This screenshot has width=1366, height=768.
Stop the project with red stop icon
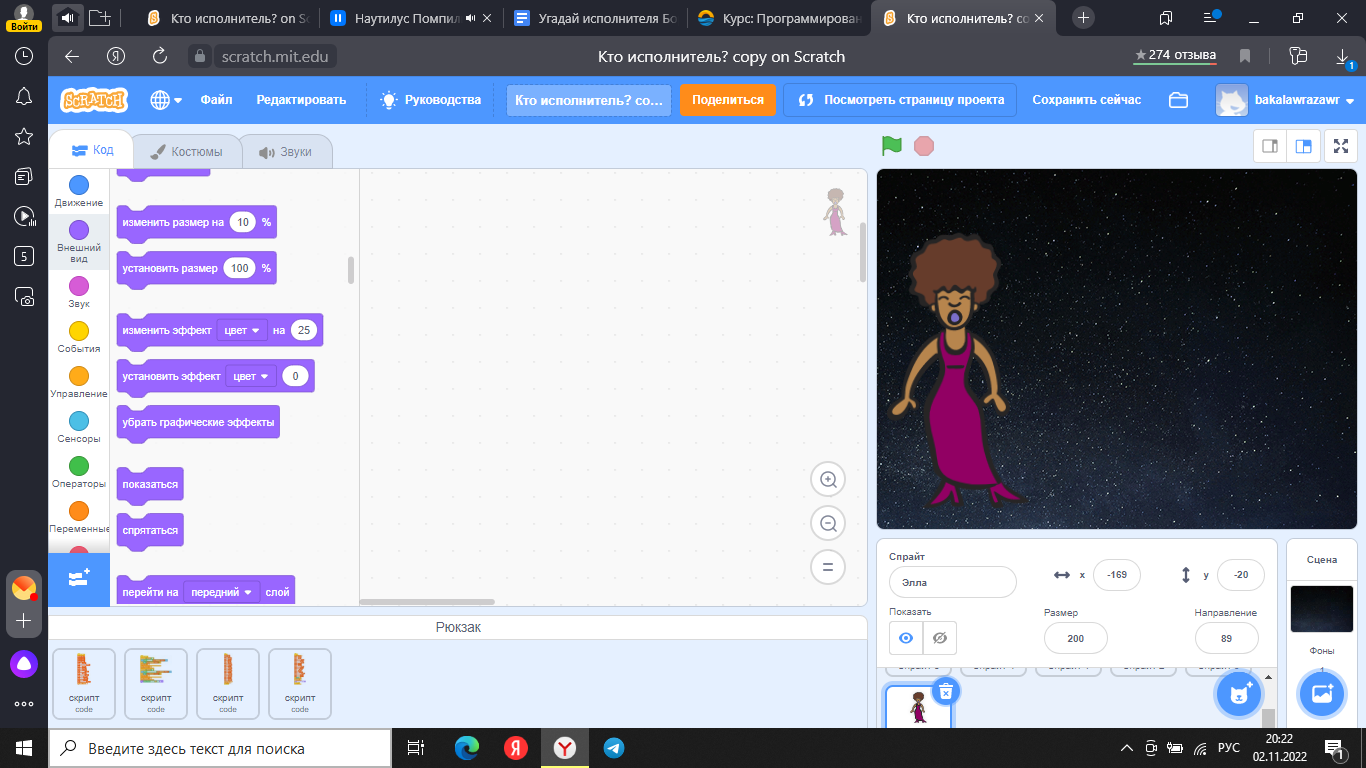click(924, 146)
